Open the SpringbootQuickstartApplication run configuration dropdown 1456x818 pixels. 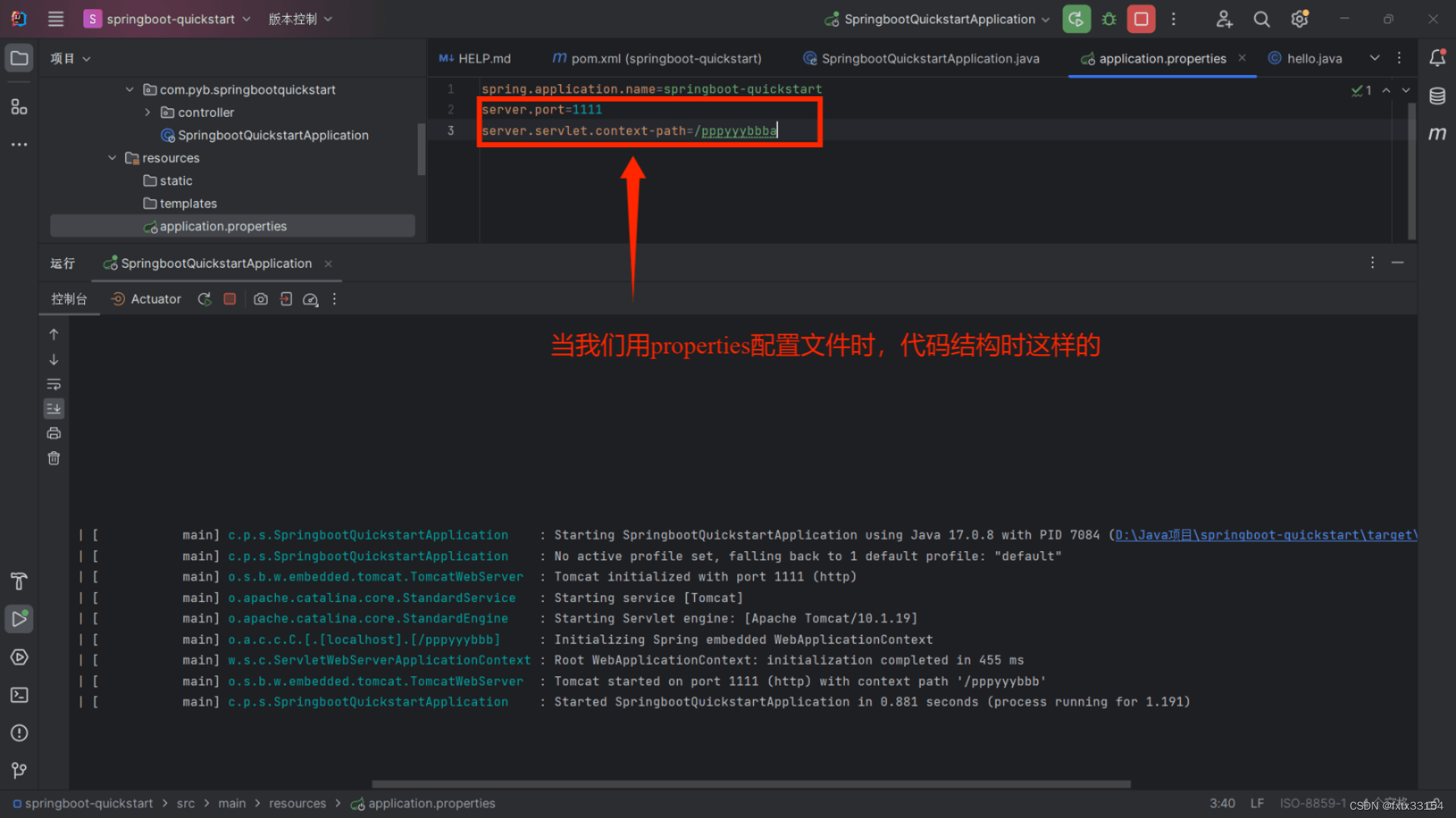[x=937, y=19]
